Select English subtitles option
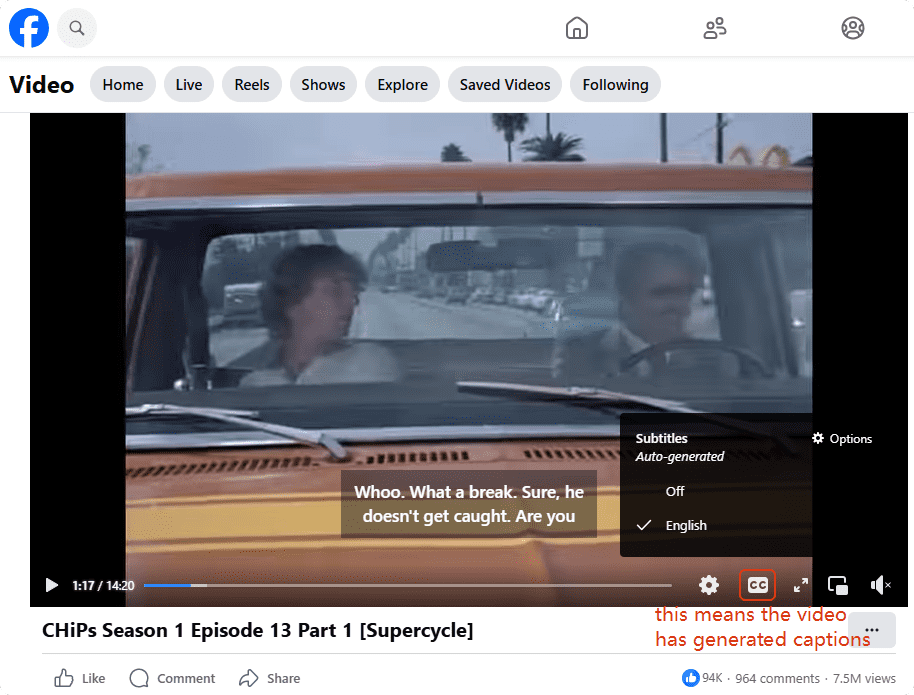The image size is (914, 695). click(x=686, y=525)
